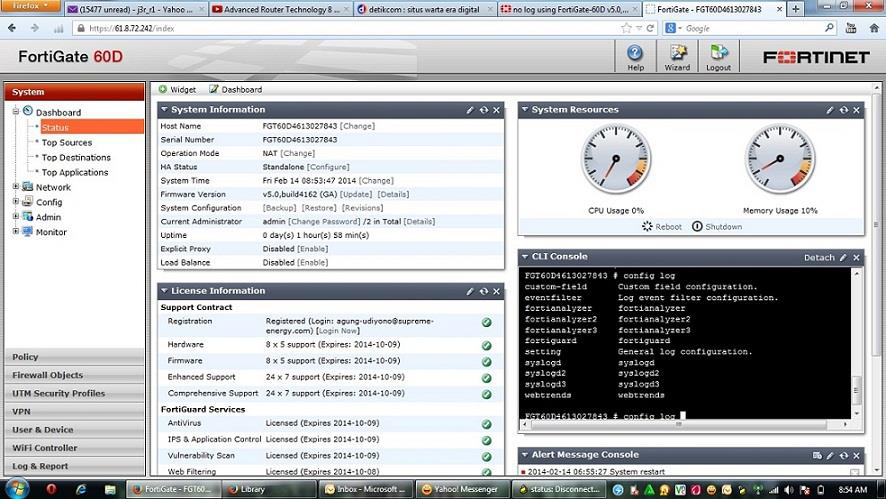Click the Windows Start button
Image resolution: width=886 pixels, height=499 pixels.
[x=17, y=489]
